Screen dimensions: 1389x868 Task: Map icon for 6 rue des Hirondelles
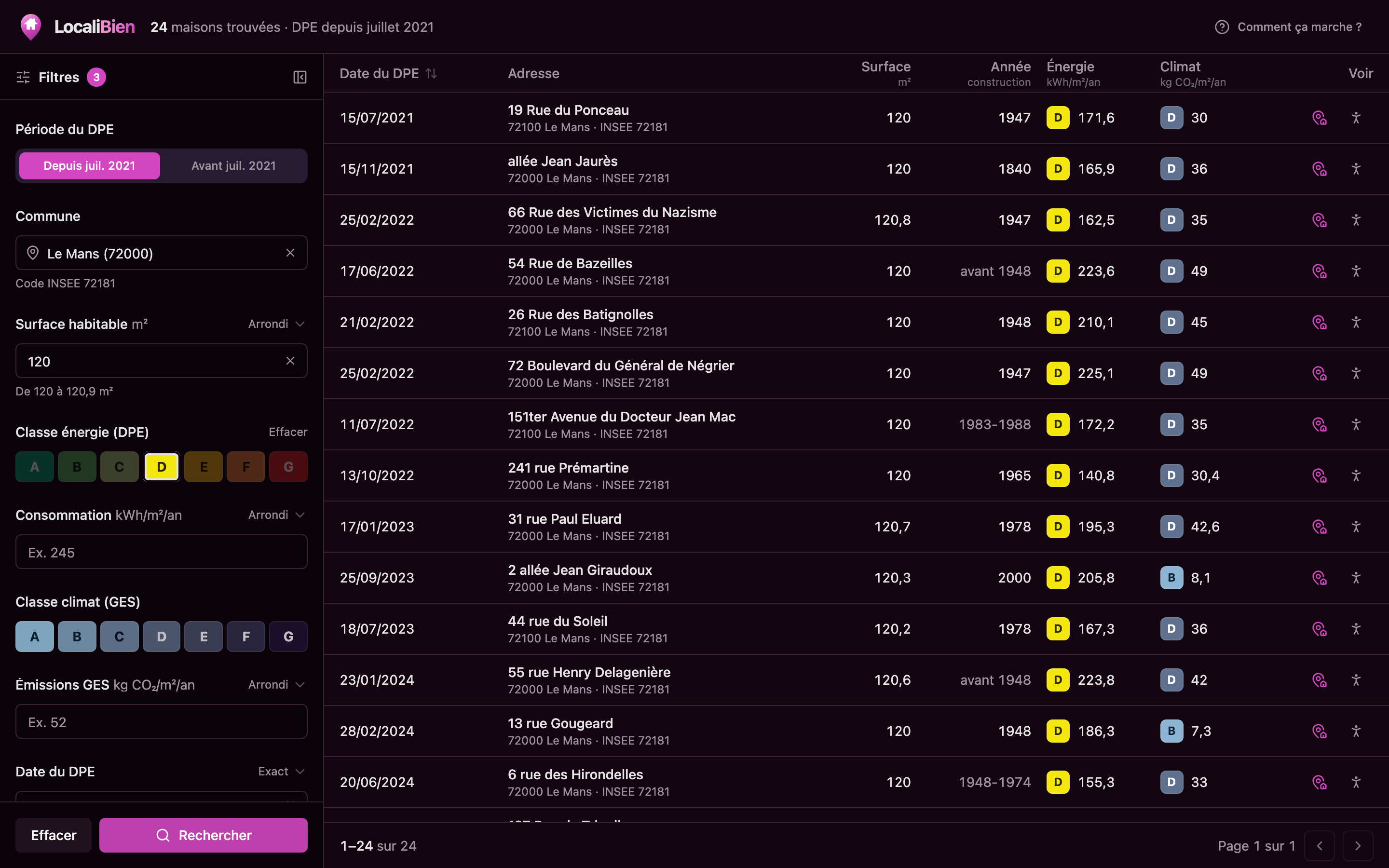1320,782
